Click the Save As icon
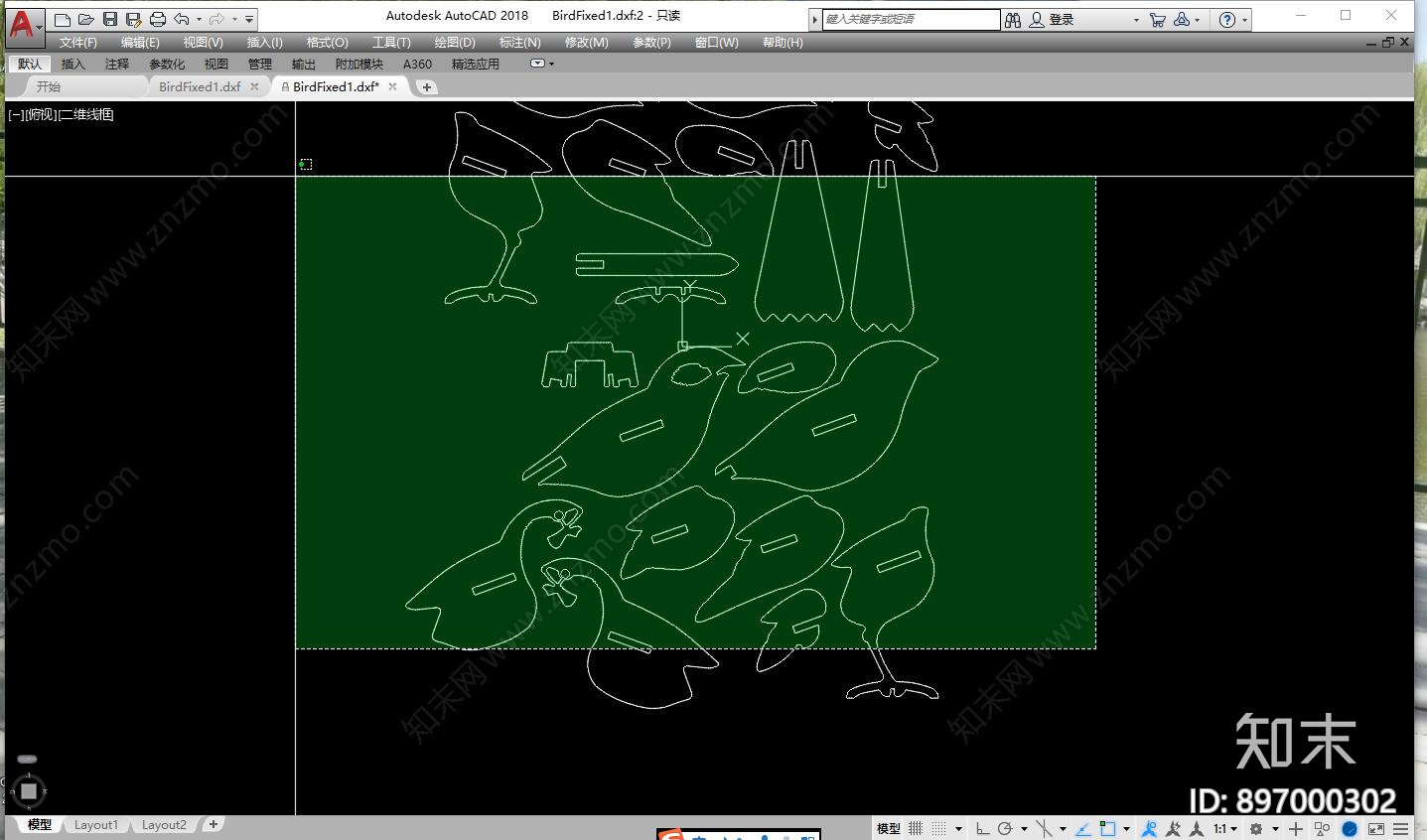The image size is (1427, 840). tap(134, 19)
